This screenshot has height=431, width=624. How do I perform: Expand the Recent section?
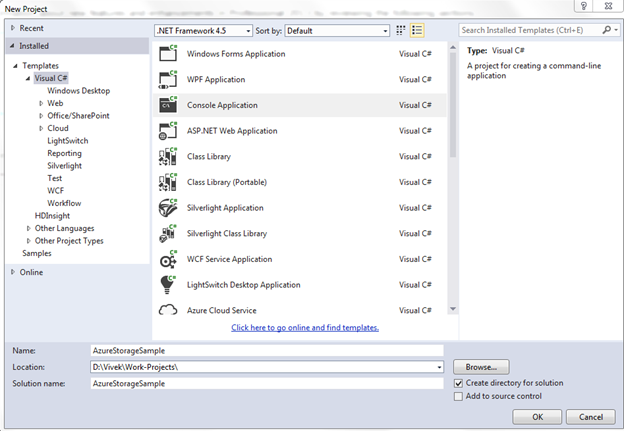coord(13,28)
